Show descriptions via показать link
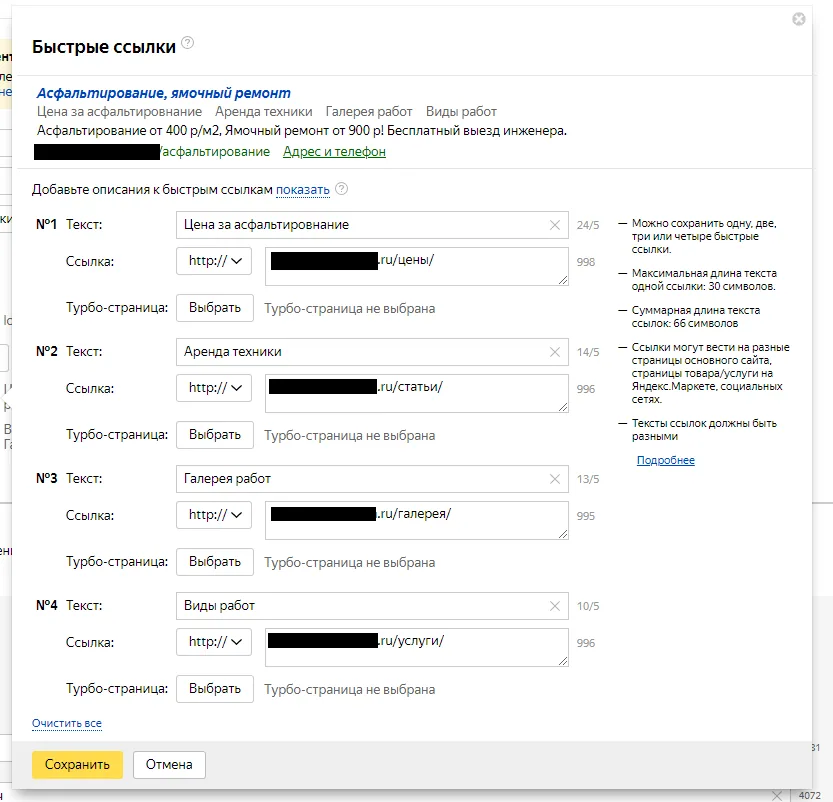 303,190
